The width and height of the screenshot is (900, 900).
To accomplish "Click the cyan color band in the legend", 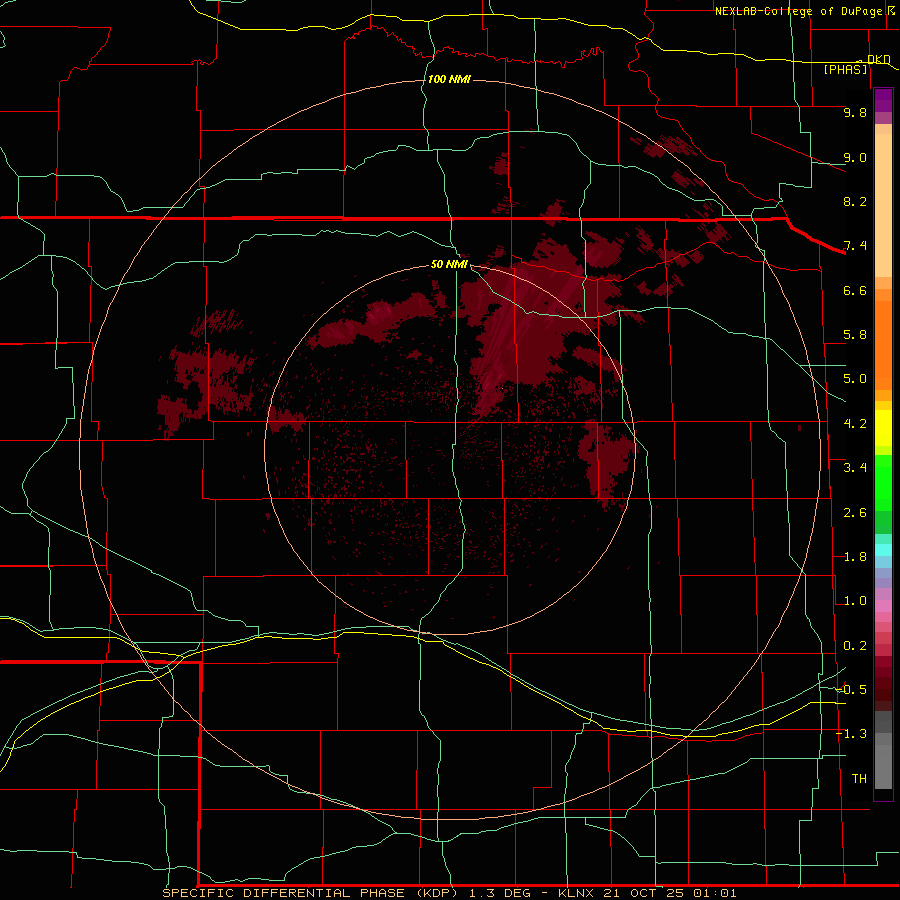I will point(883,550).
